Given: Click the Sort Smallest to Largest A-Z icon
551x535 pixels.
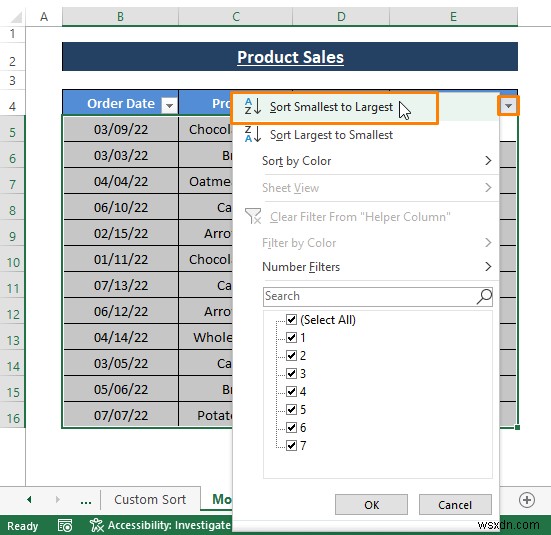Looking at the screenshot, I should [x=253, y=107].
